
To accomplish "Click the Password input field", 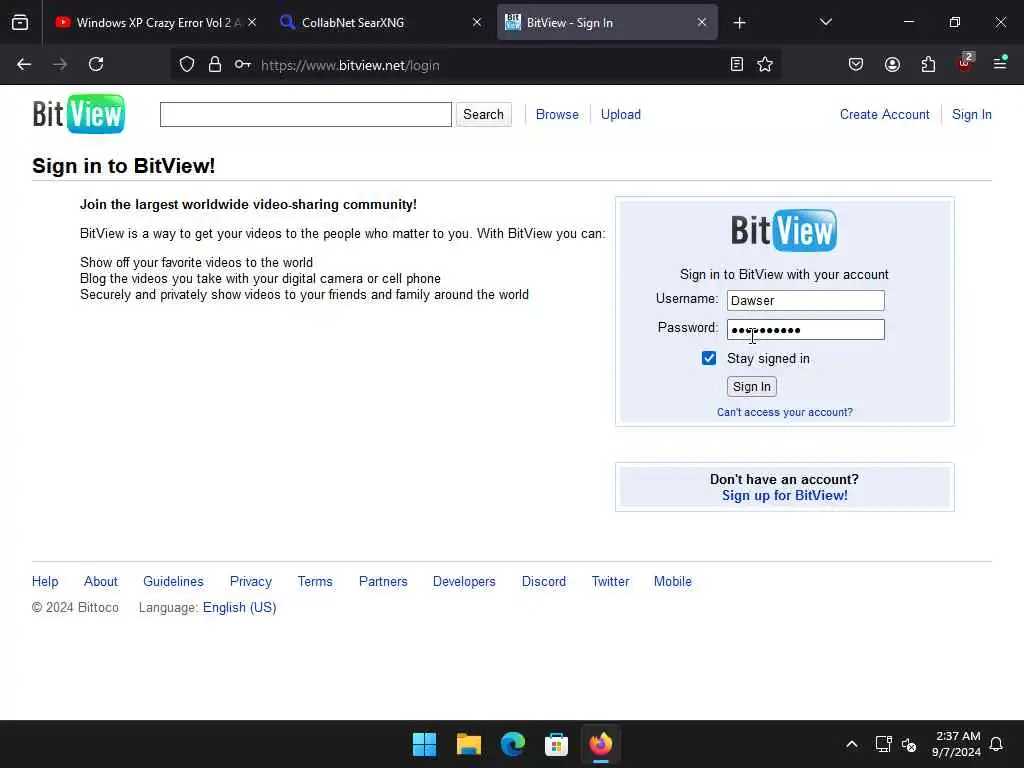I will tap(805, 330).
